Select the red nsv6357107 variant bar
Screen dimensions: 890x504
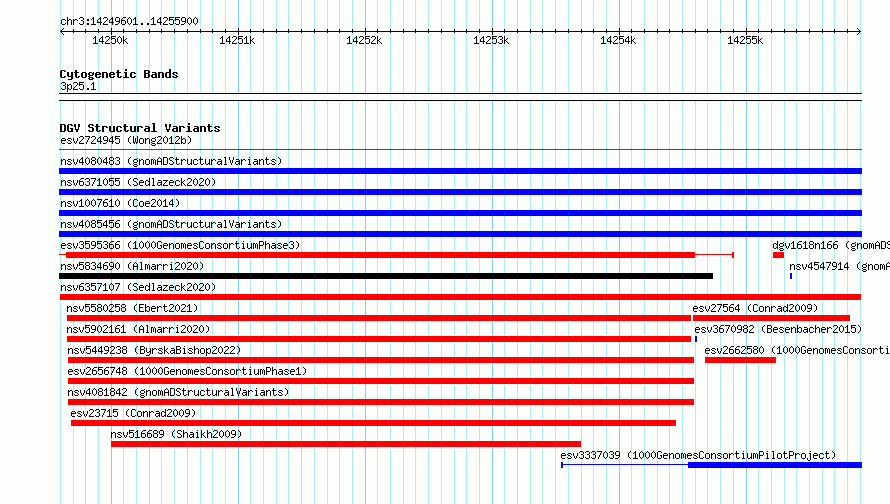(x=460, y=297)
